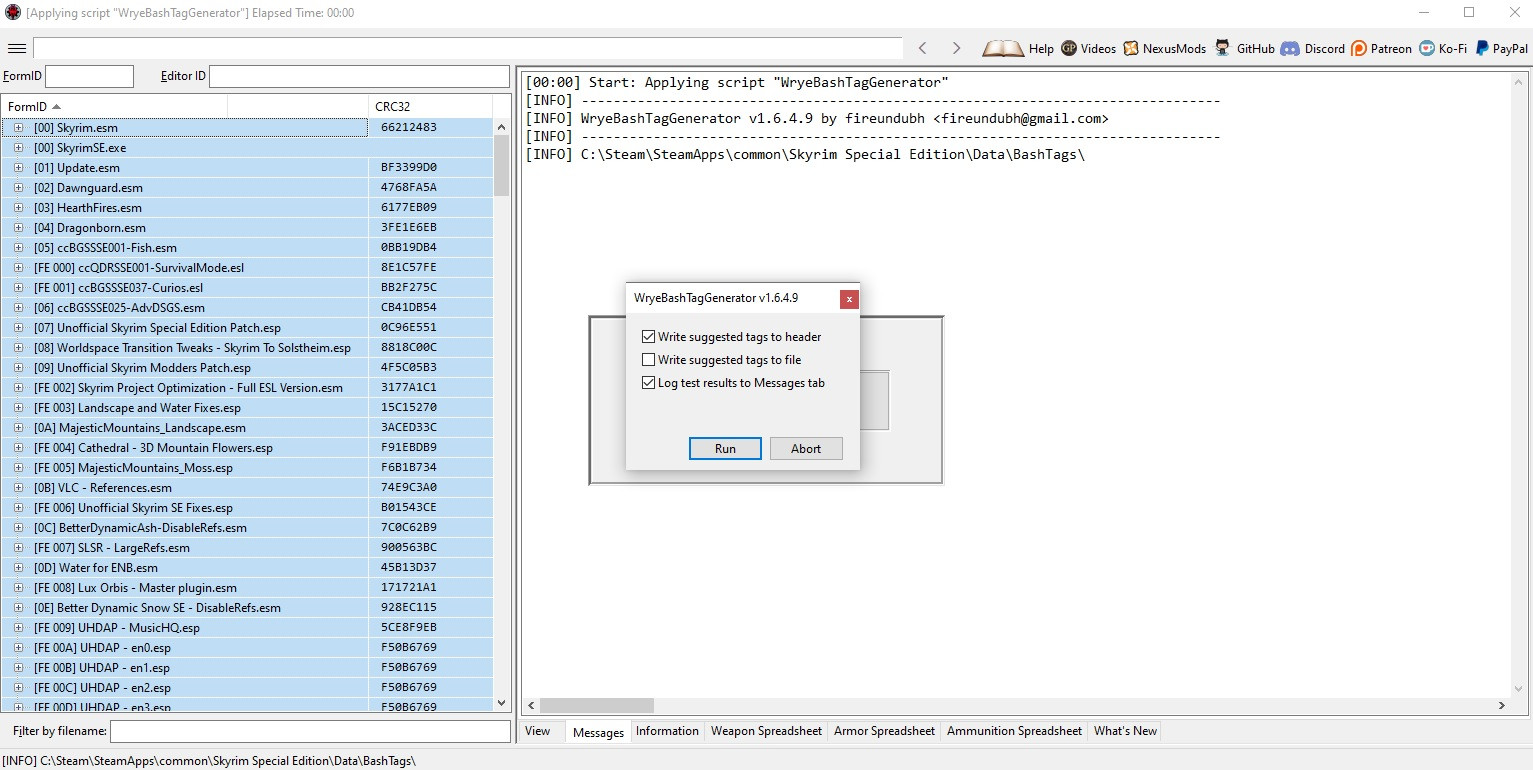Open NexusMods page
This screenshot has width=1533, height=770.
(1164, 48)
